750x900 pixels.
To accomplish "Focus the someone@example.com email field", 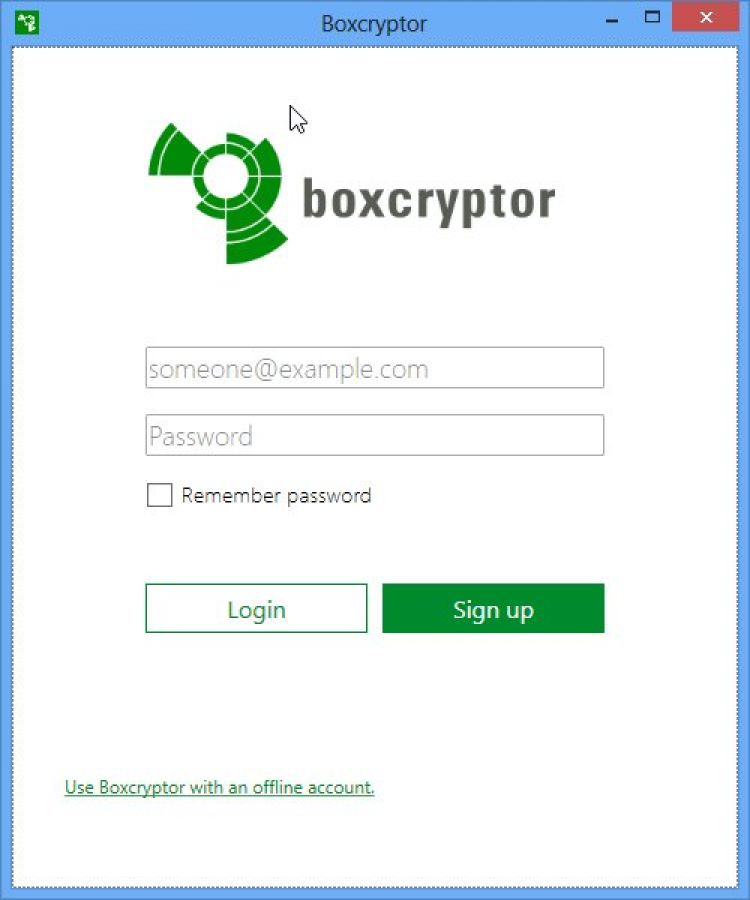I will 375,367.
